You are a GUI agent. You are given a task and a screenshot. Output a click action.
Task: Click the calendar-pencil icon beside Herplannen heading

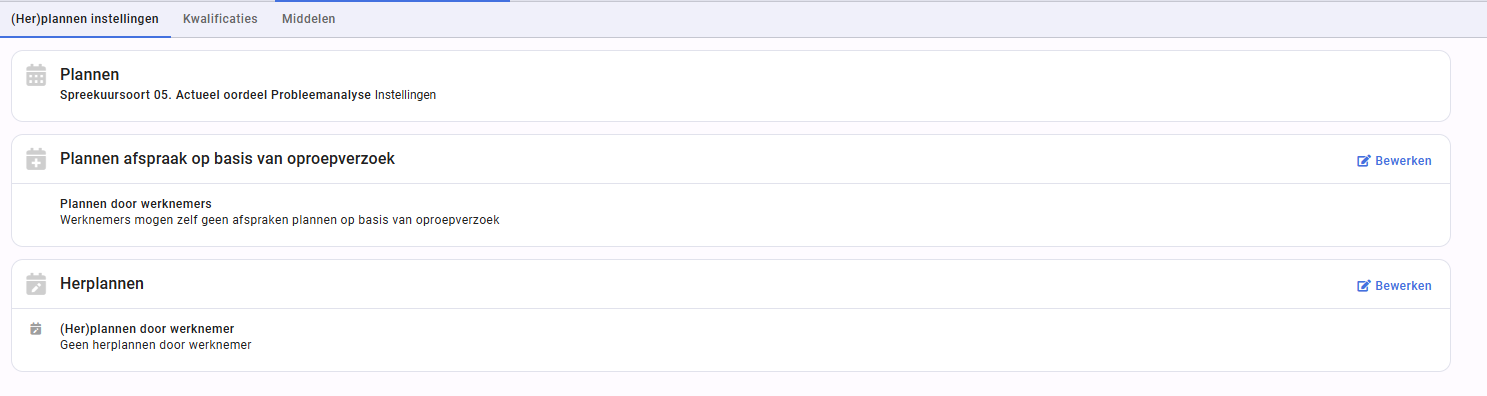[36, 284]
